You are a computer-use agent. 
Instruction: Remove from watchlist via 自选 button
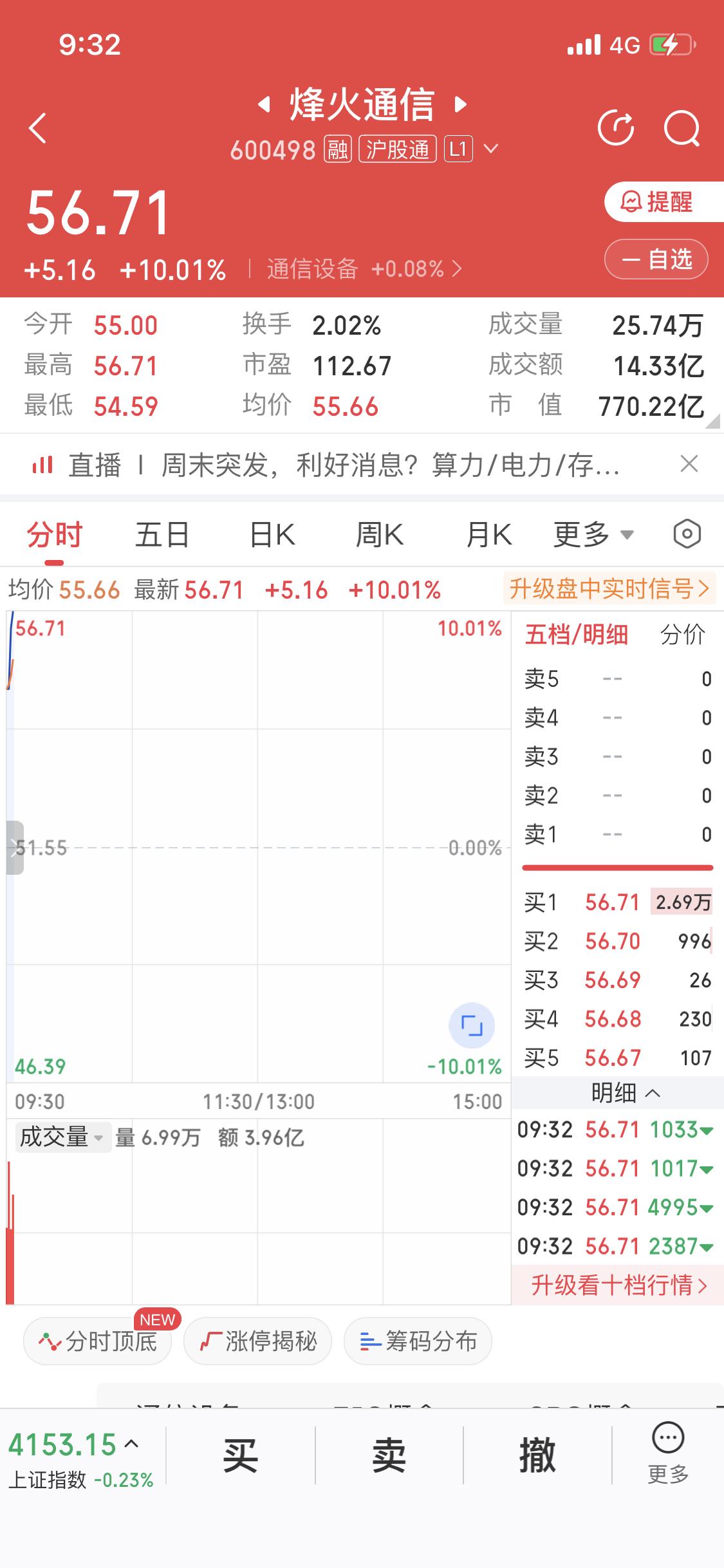[656, 259]
